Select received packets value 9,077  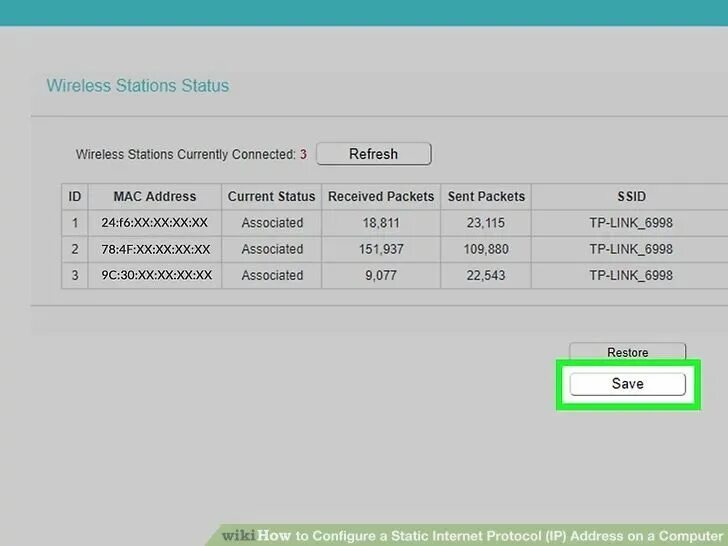point(381,275)
